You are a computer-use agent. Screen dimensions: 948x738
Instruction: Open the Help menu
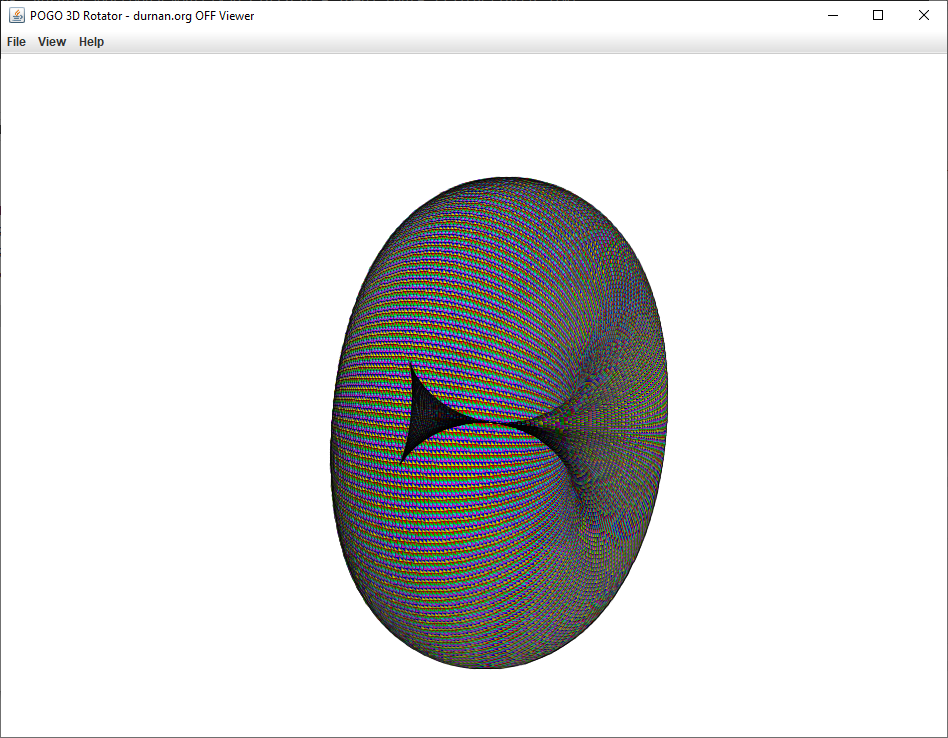(x=91, y=41)
